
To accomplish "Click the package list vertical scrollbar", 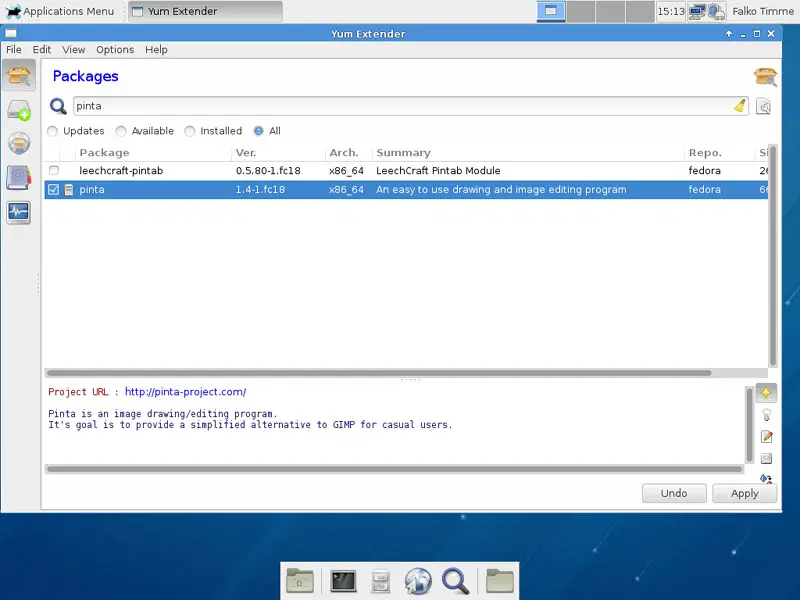I will [x=773, y=255].
